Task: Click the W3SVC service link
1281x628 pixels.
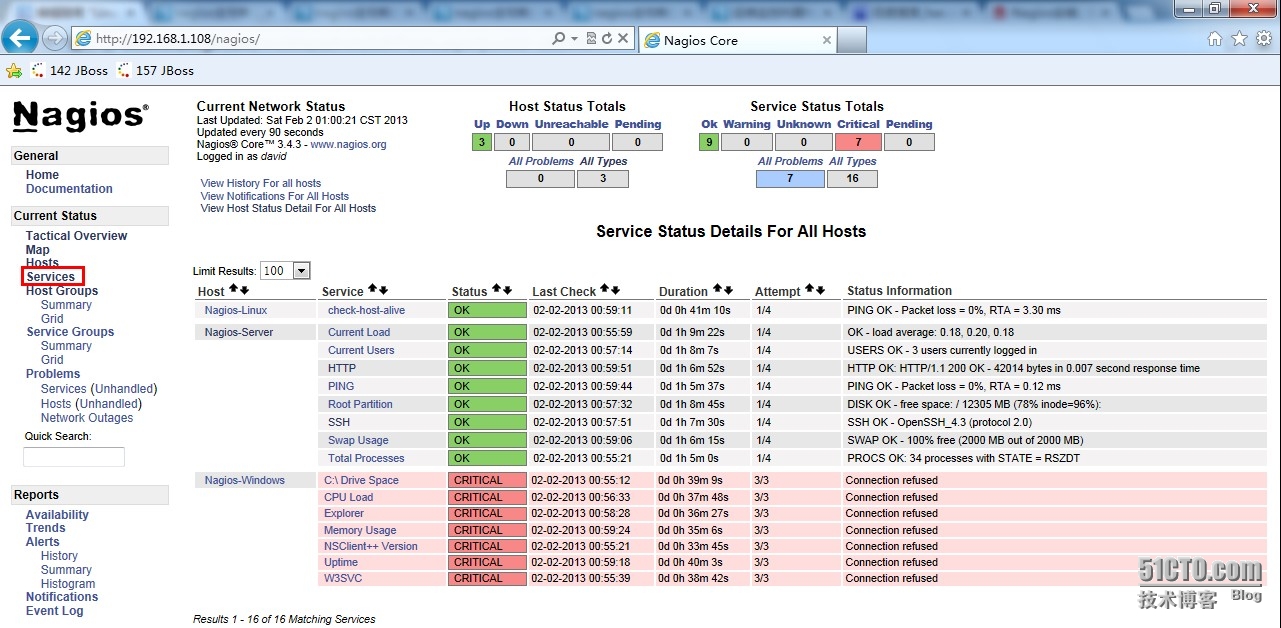Action: click(343, 578)
